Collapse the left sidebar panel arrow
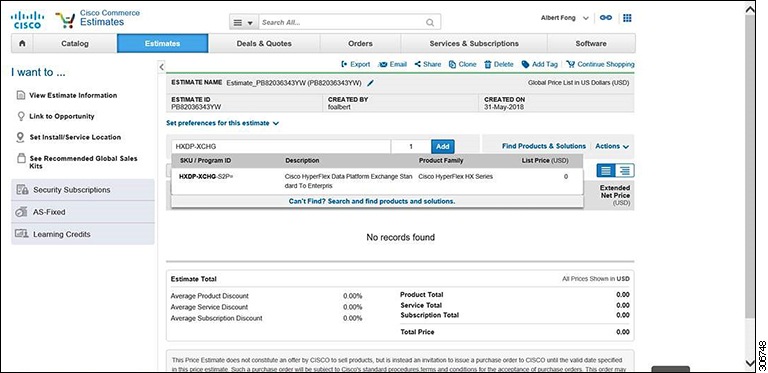The image size is (768, 373). (x=162, y=67)
